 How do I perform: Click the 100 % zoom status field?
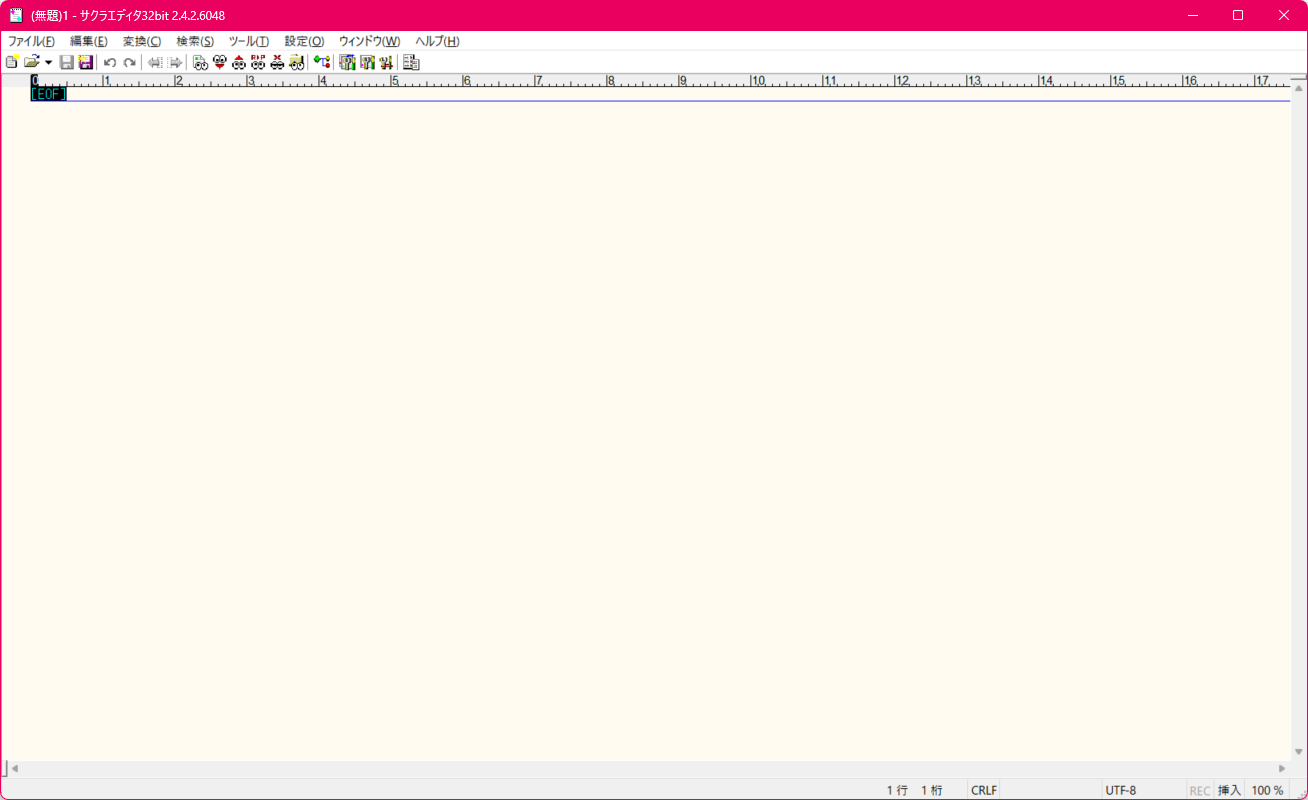(x=1267, y=790)
